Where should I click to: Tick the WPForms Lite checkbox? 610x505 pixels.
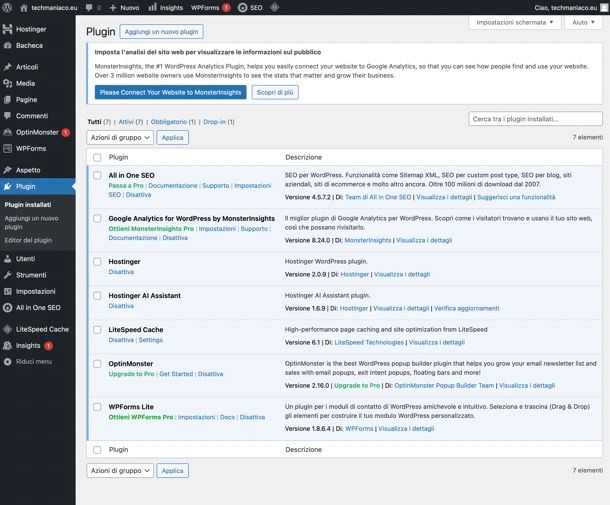(x=97, y=407)
